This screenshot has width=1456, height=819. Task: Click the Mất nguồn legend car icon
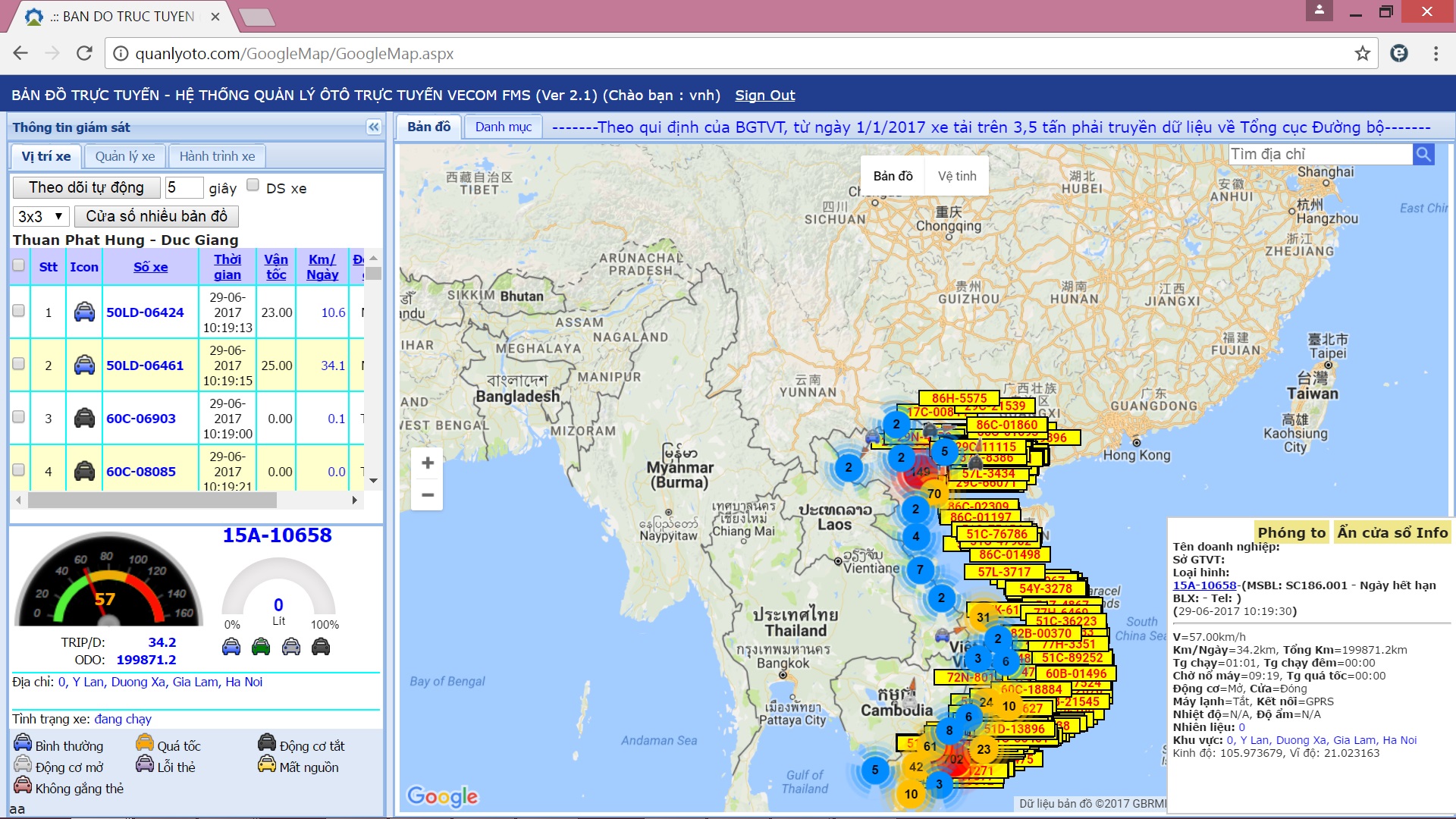tap(267, 764)
